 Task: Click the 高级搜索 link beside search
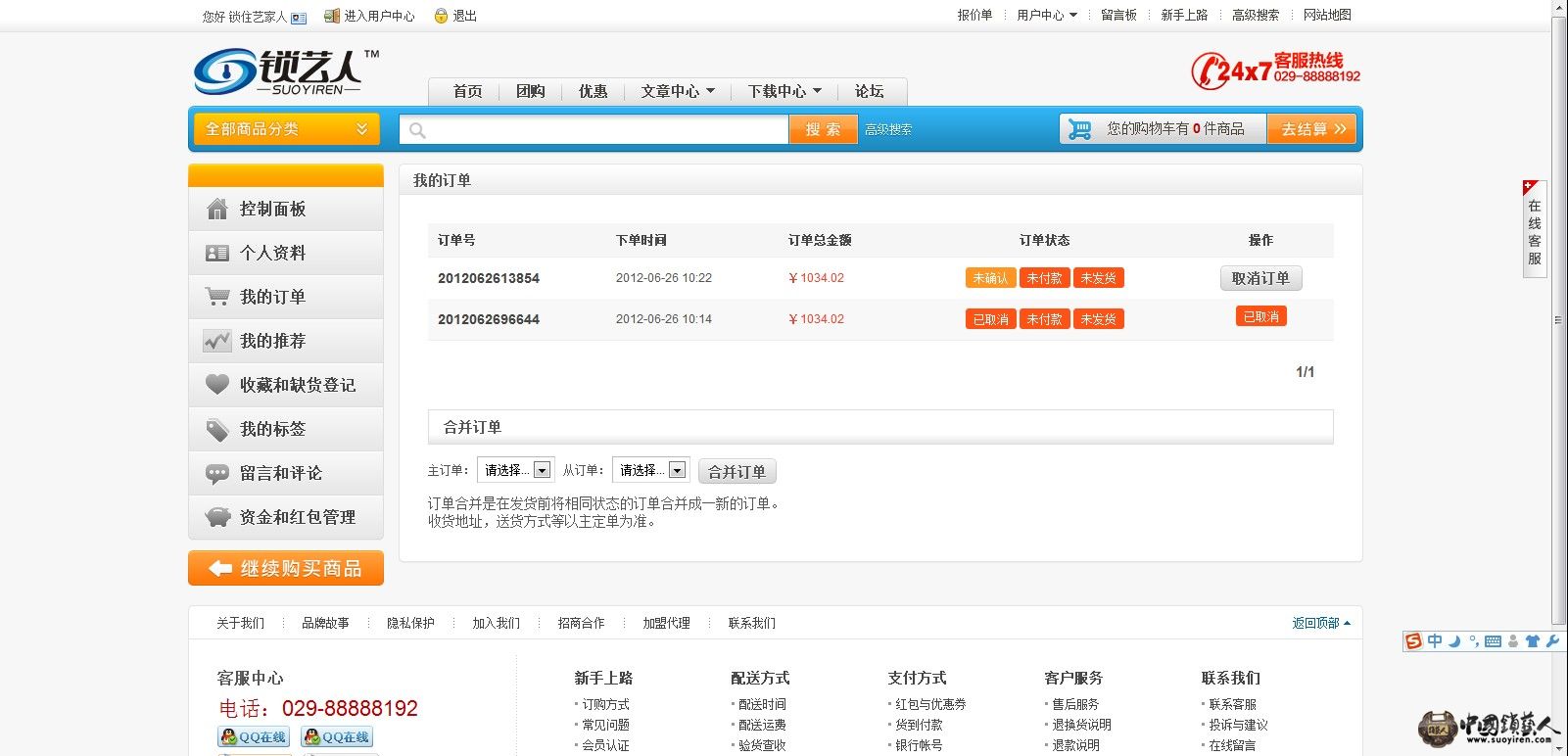click(888, 129)
